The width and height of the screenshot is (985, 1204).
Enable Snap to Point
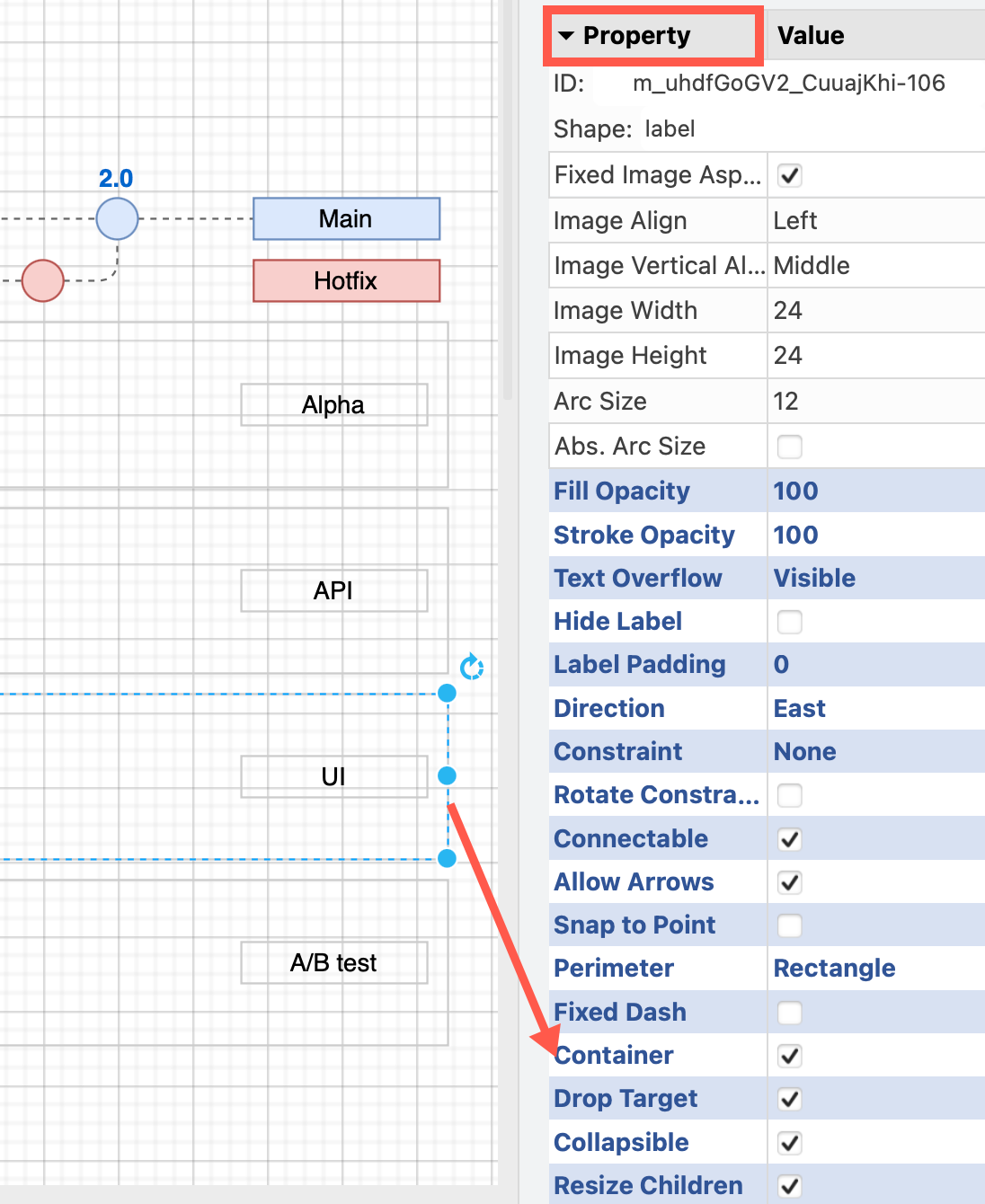tap(788, 925)
